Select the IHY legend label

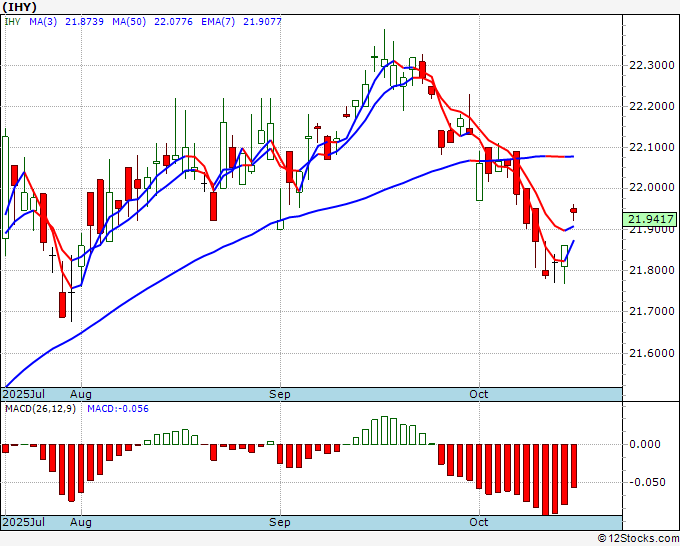click(12, 21)
